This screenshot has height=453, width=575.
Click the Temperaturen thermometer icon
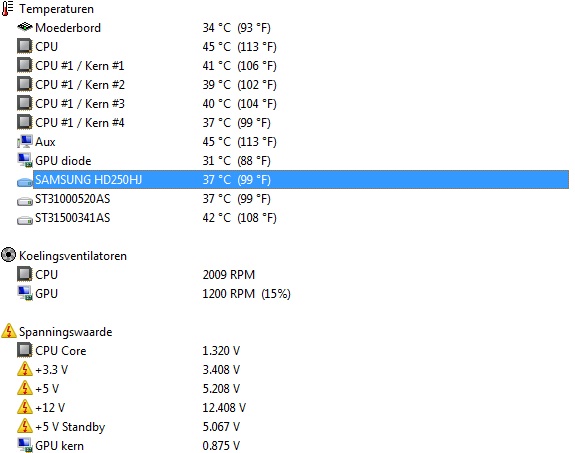(8, 8)
